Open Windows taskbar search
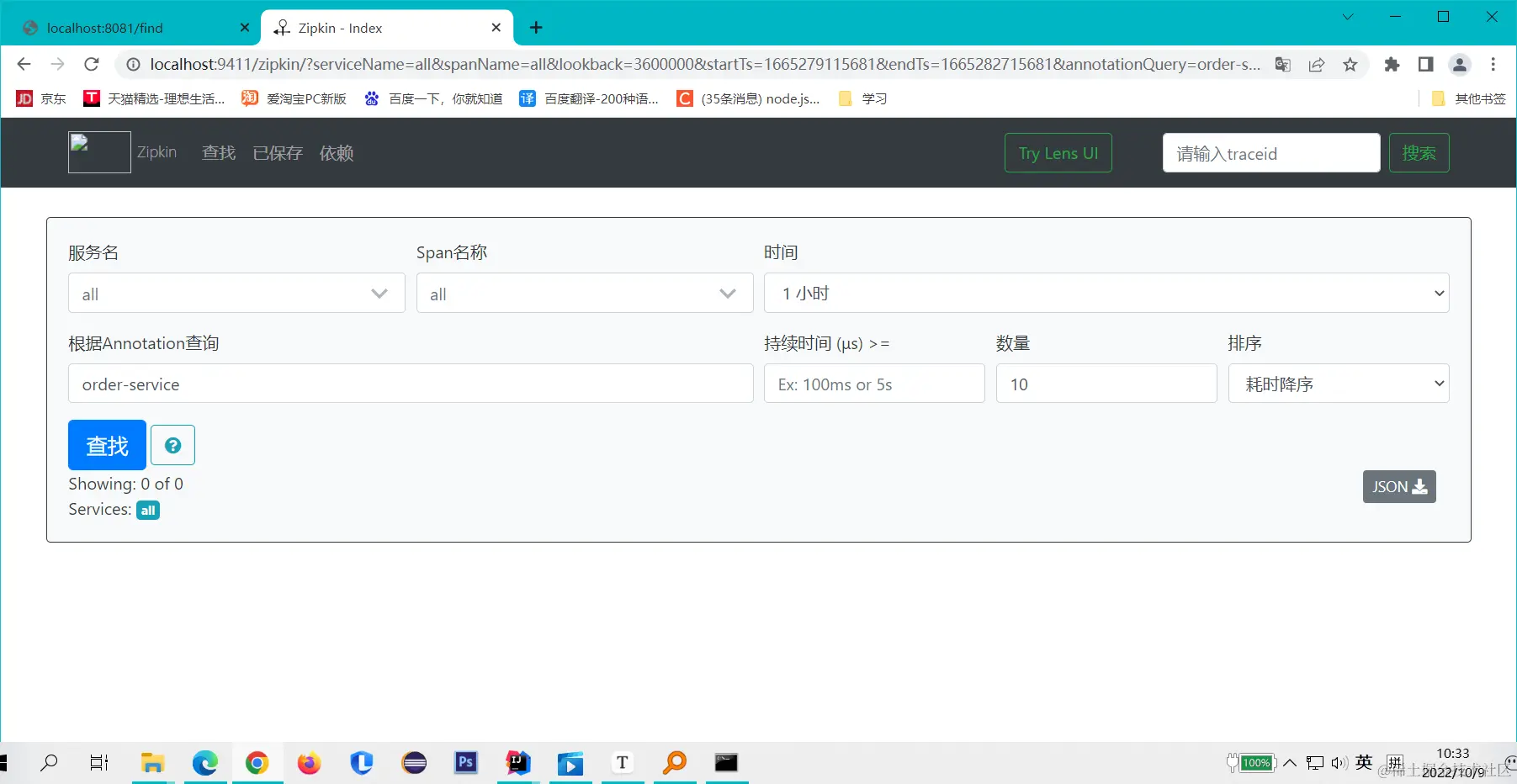Screen dimensions: 1517x784 click(x=50, y=763)
